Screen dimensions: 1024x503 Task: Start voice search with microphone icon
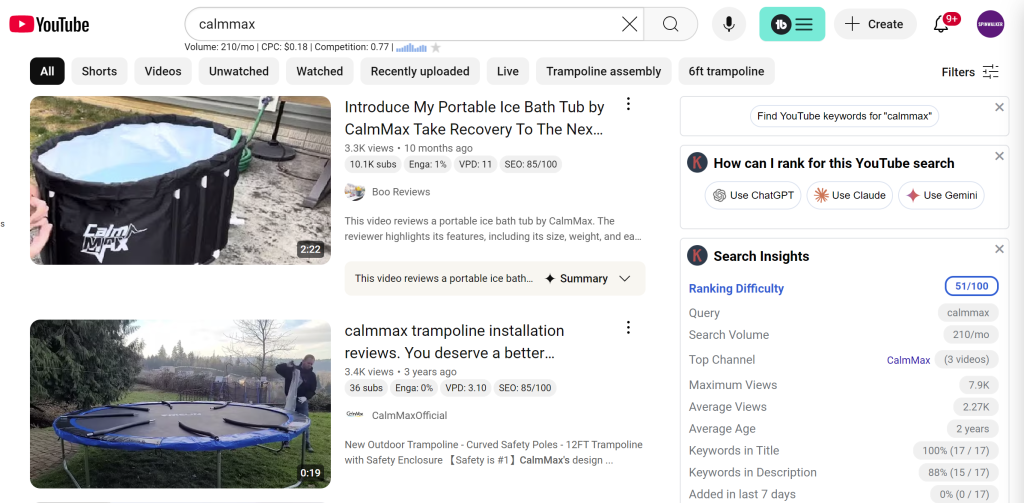[728, 24]
